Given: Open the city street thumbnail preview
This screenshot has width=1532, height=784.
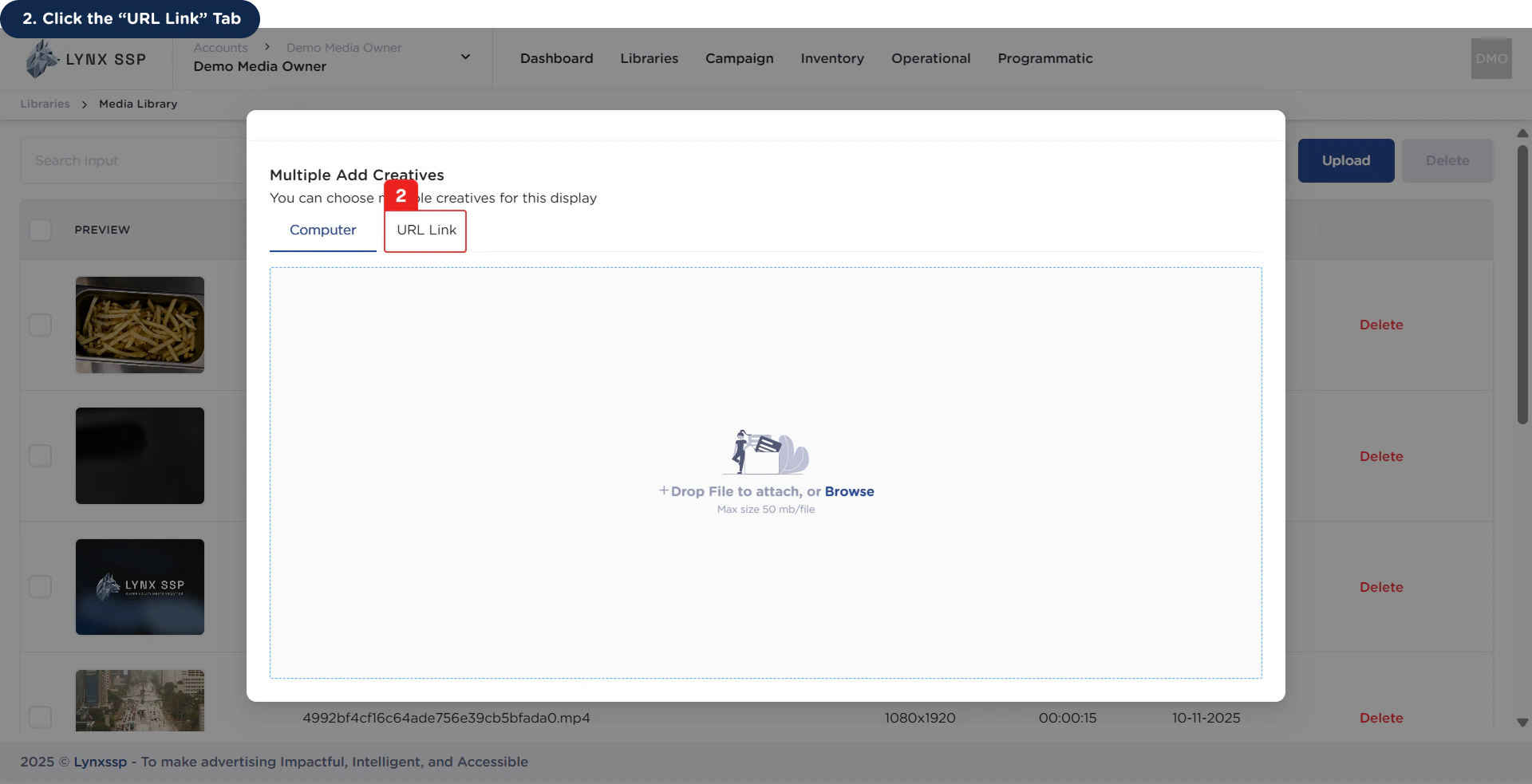Looking at the screenshot, I should [140, 700].
